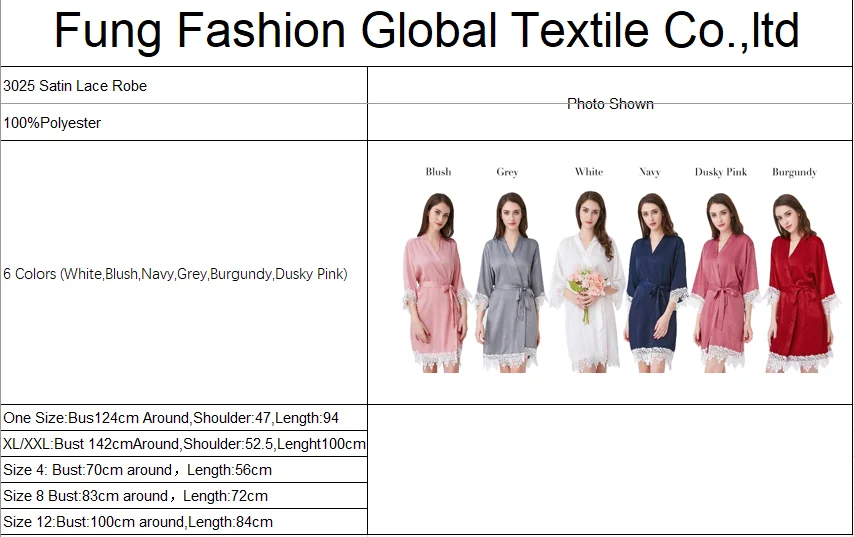
Task: Select the '100%Polyester' cell
Action: tap(184, 123)
